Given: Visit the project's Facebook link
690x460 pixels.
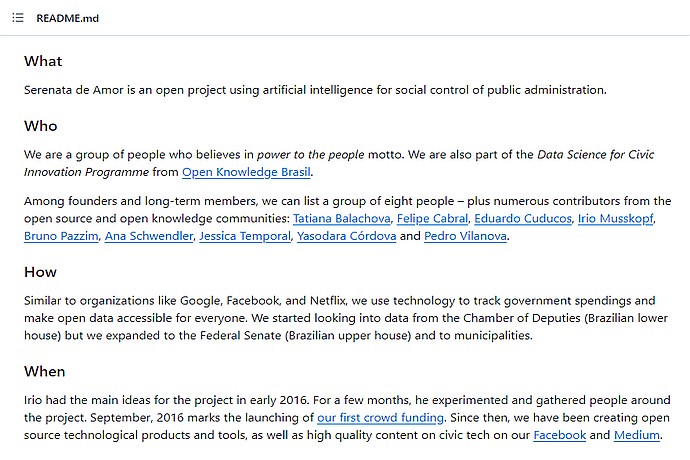Looking at the screenshot, I should point(560,435).
